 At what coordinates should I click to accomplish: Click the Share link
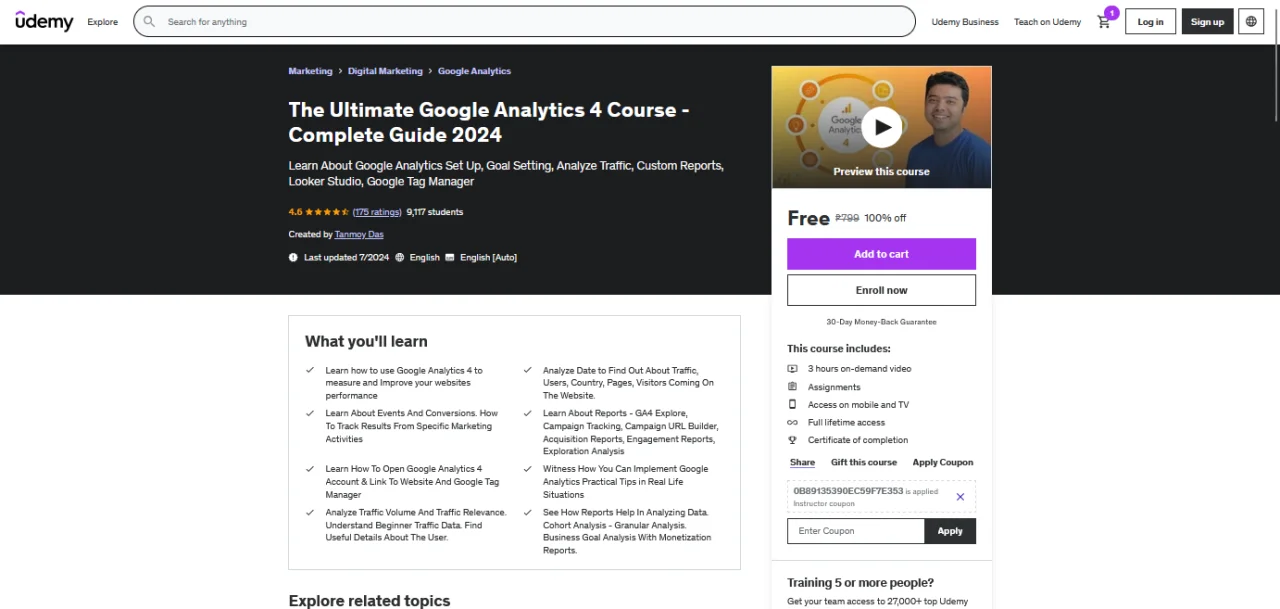coord(802,462)
